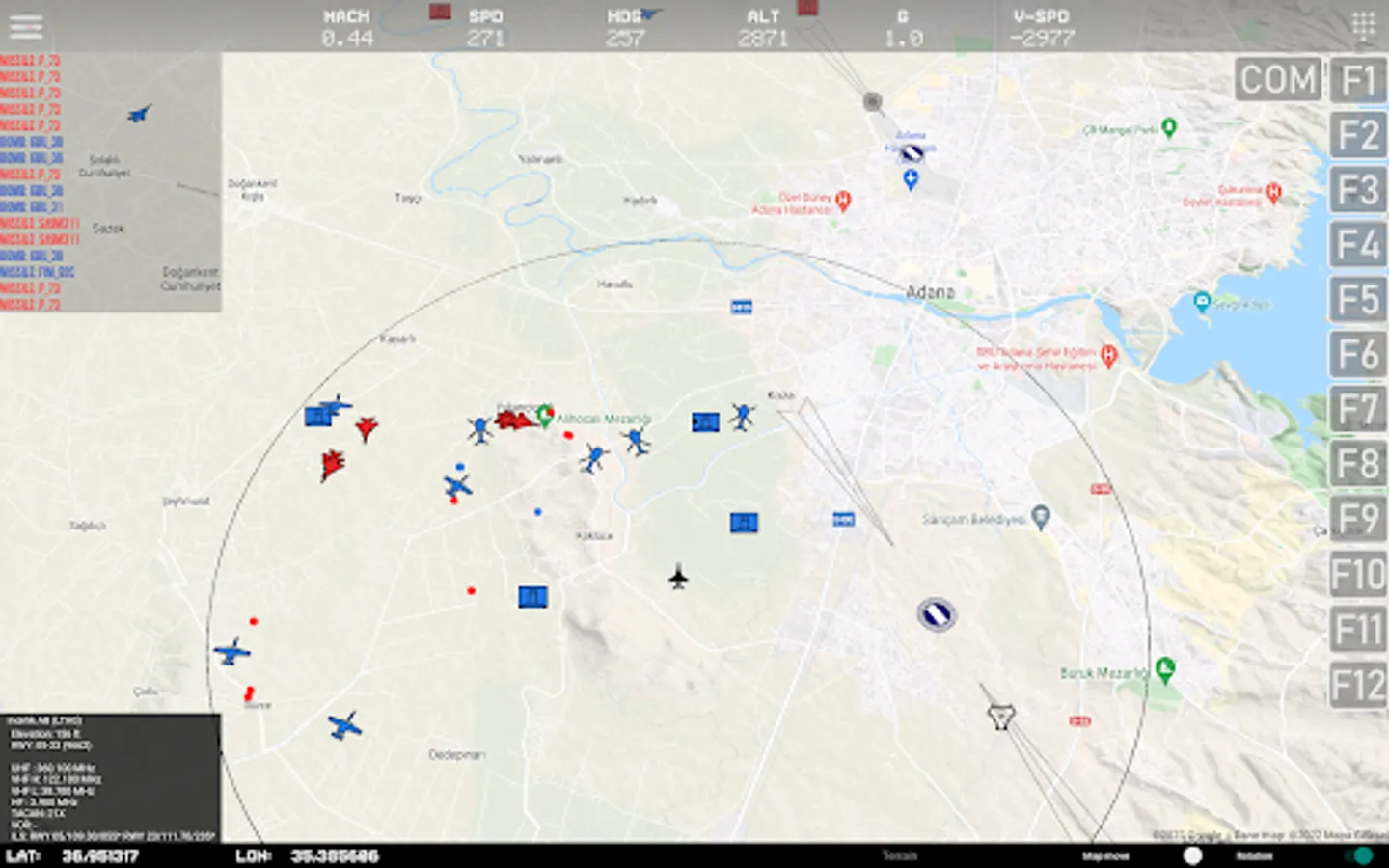
Task: Click the Buruk Mezarlığı green pin
Action: (x=1165, y=669)
